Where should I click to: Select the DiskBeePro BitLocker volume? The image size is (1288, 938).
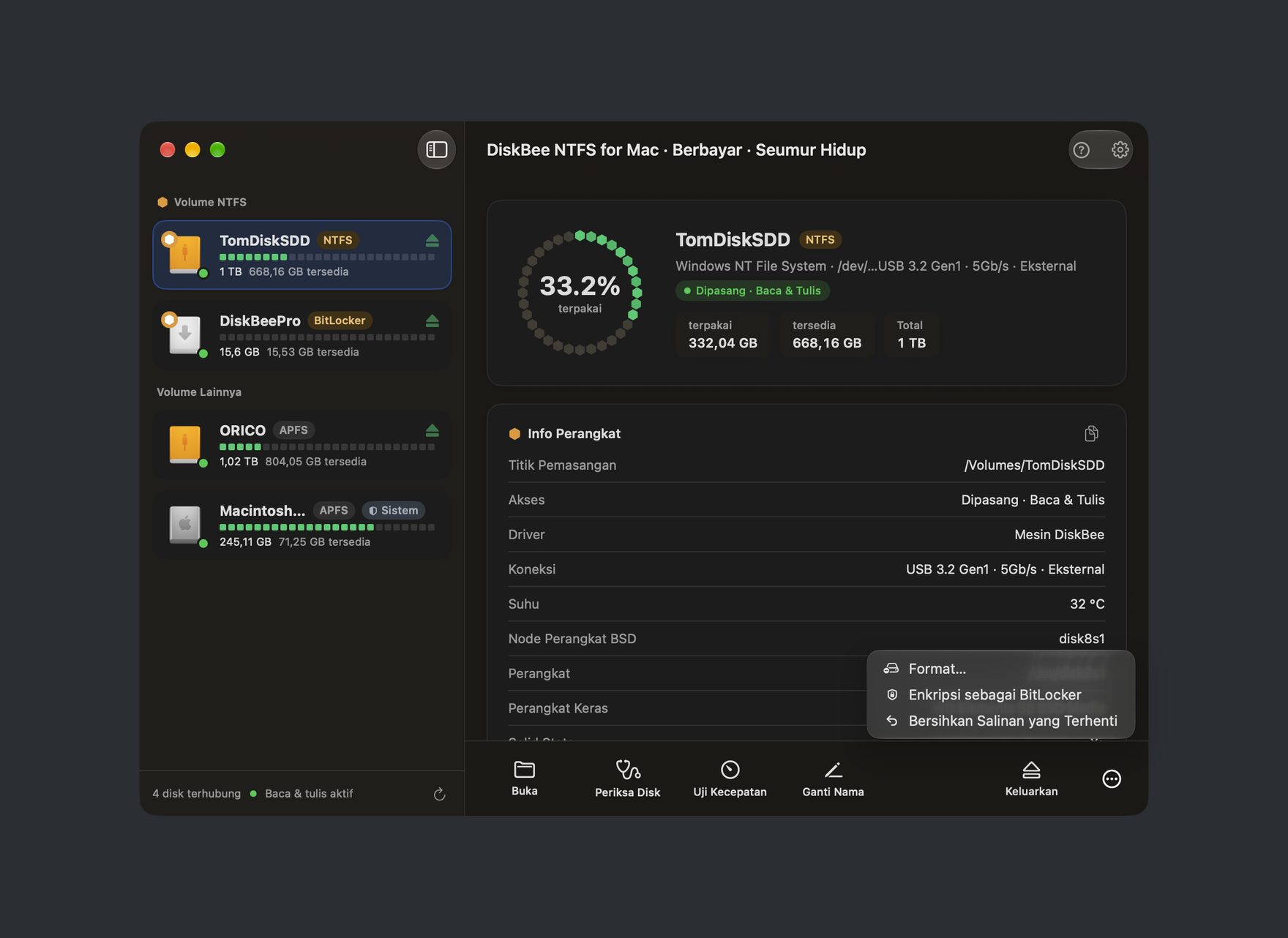[302, 335]
